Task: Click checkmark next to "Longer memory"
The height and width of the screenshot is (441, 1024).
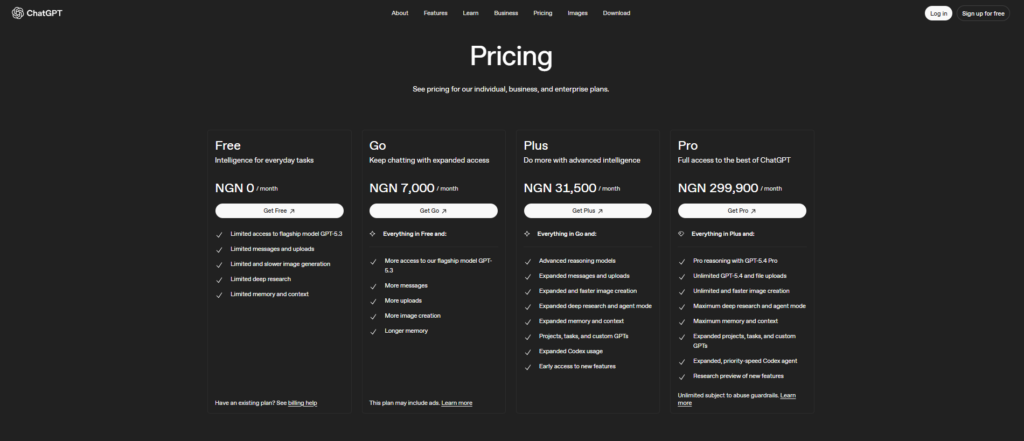Action: (x=373, y=330)
